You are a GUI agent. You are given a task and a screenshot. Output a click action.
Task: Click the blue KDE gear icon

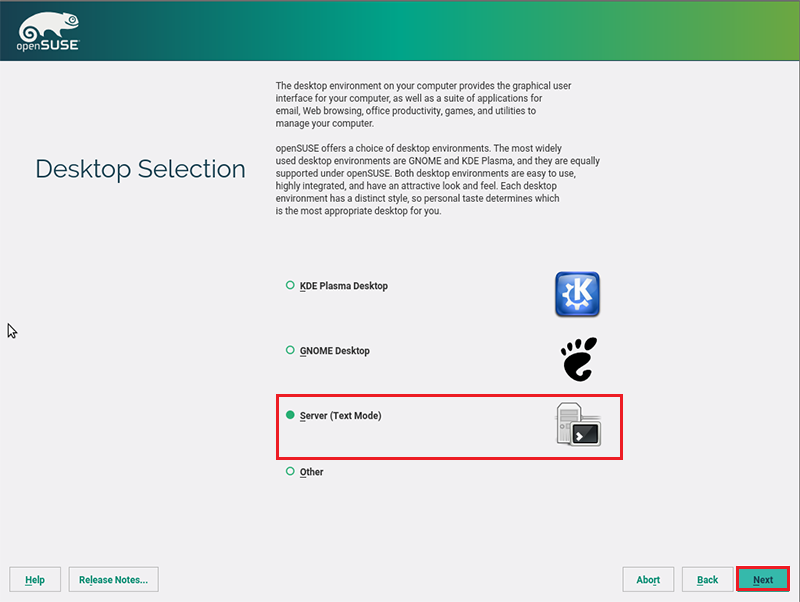click(x=577, y=294)
